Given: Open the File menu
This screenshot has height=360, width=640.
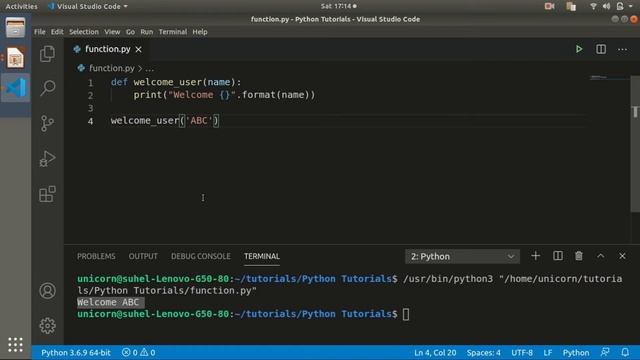Looking at the screenshot, I should [x=40, y=32].
